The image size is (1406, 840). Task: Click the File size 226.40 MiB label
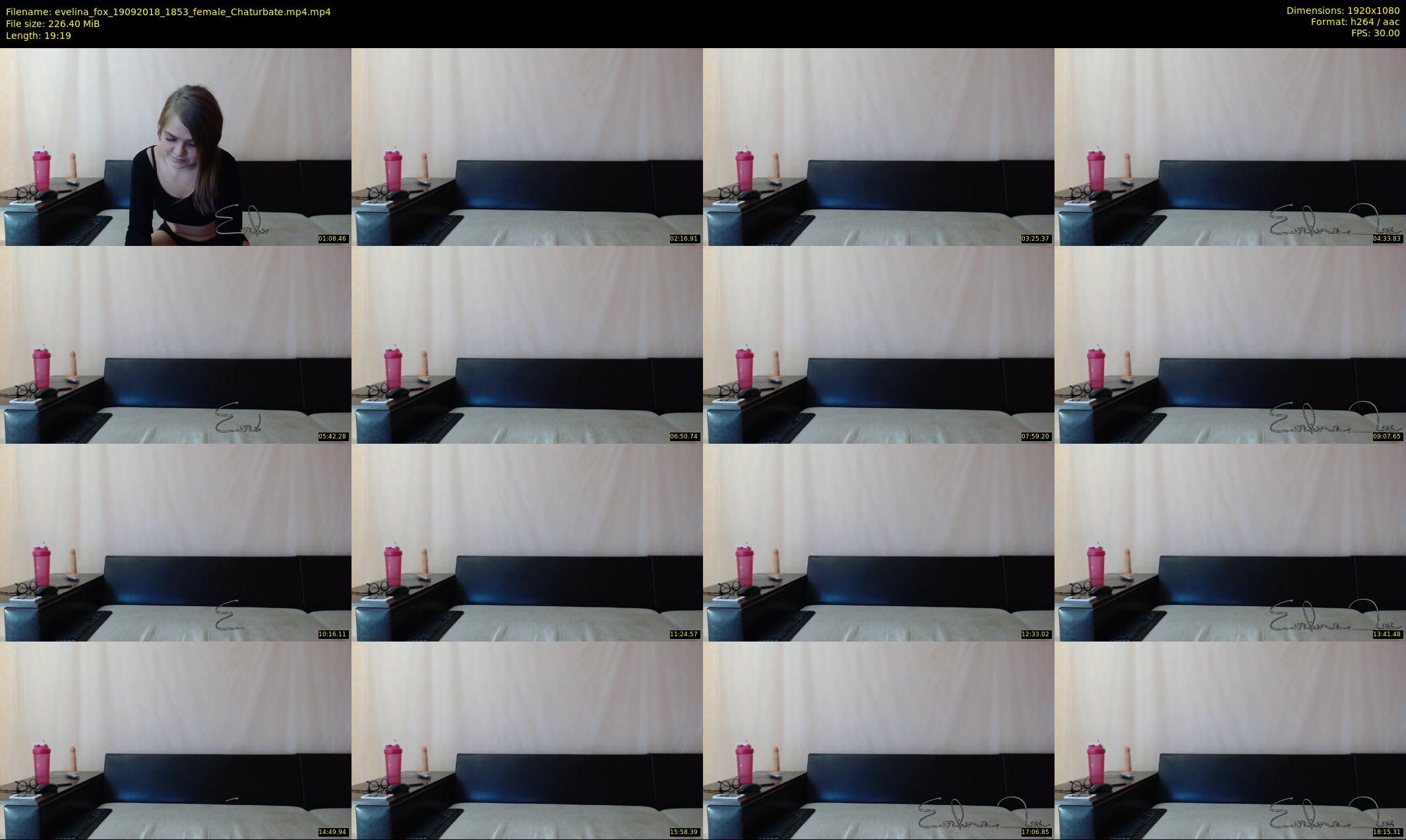[53, 24]
